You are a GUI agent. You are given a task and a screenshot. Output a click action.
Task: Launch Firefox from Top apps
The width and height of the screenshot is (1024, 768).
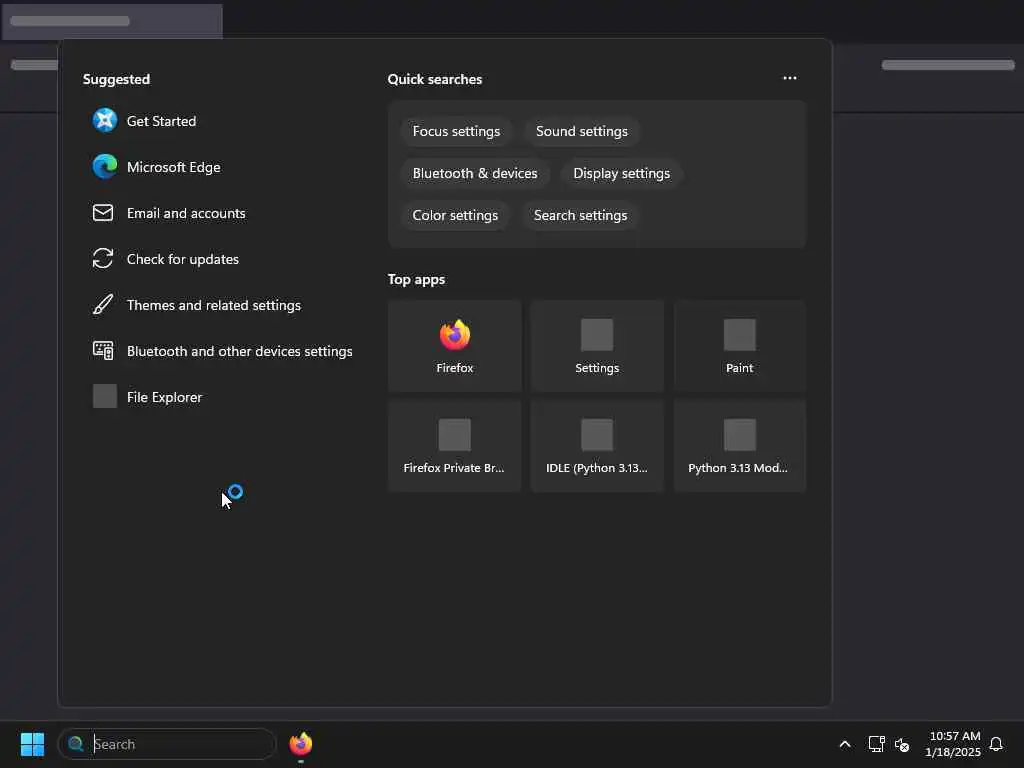pos(455,346)
